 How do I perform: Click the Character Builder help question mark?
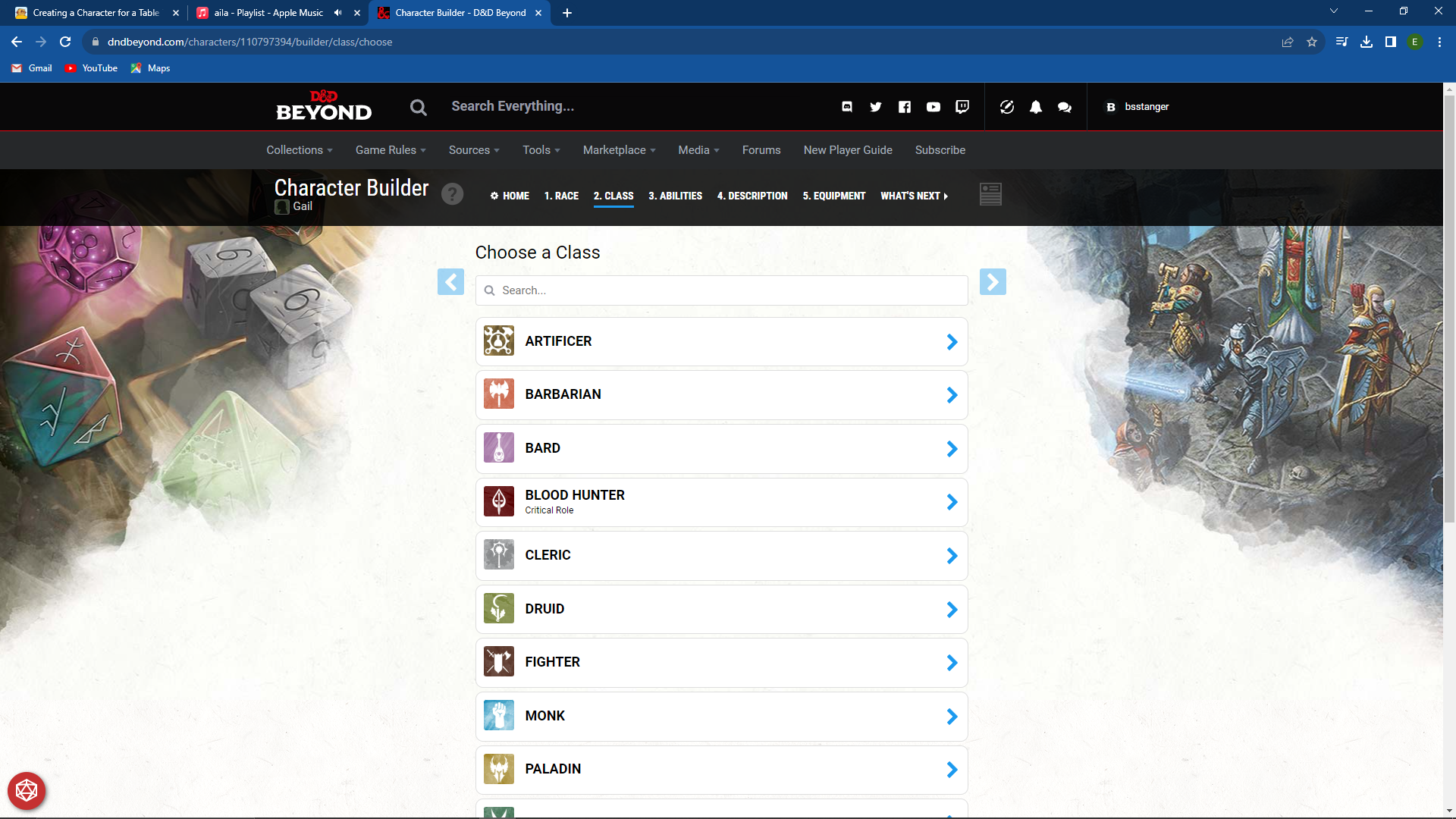[453, 194]
